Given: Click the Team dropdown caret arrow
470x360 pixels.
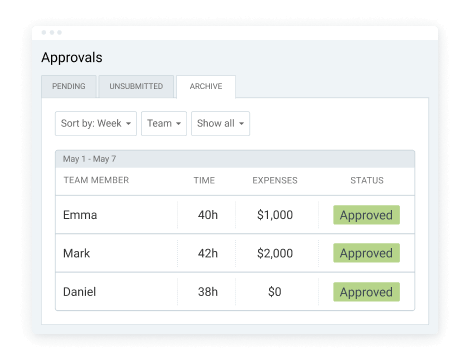Looking at the screenshot, I should 178,124.
